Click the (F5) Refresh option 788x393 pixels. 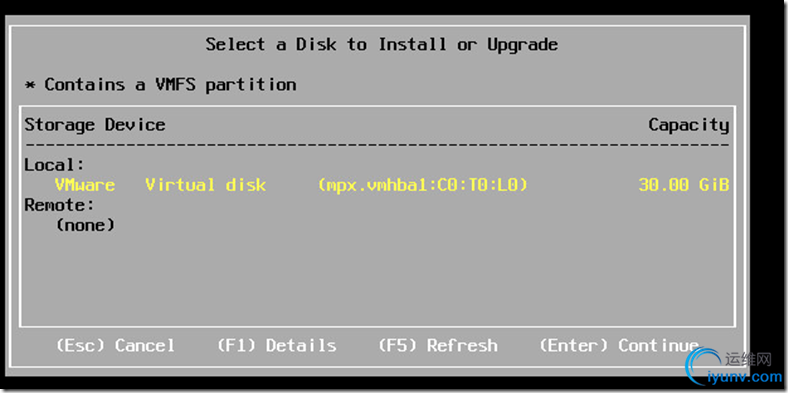(x=438, y=345)
